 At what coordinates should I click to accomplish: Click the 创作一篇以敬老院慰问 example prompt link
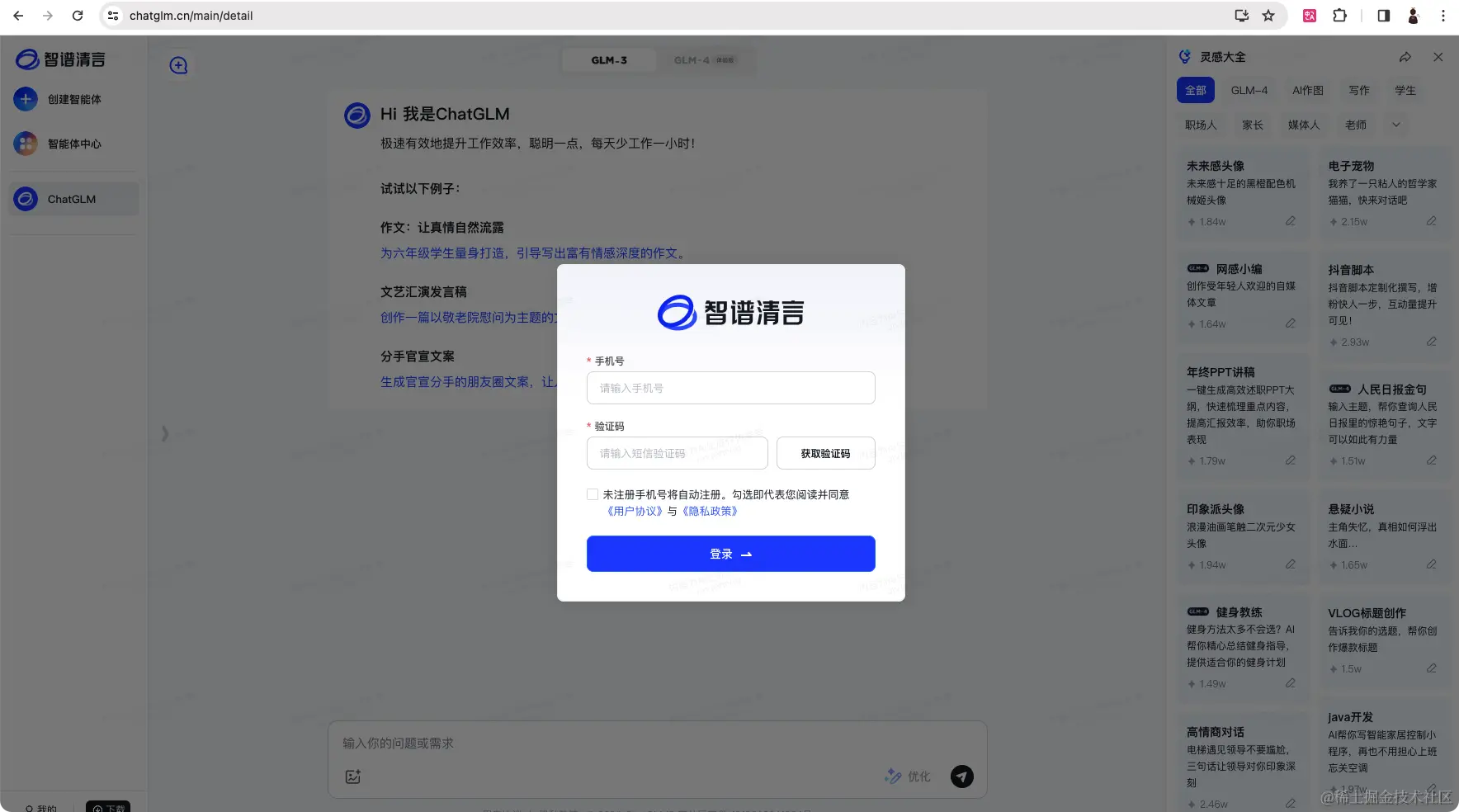(469, 318)
